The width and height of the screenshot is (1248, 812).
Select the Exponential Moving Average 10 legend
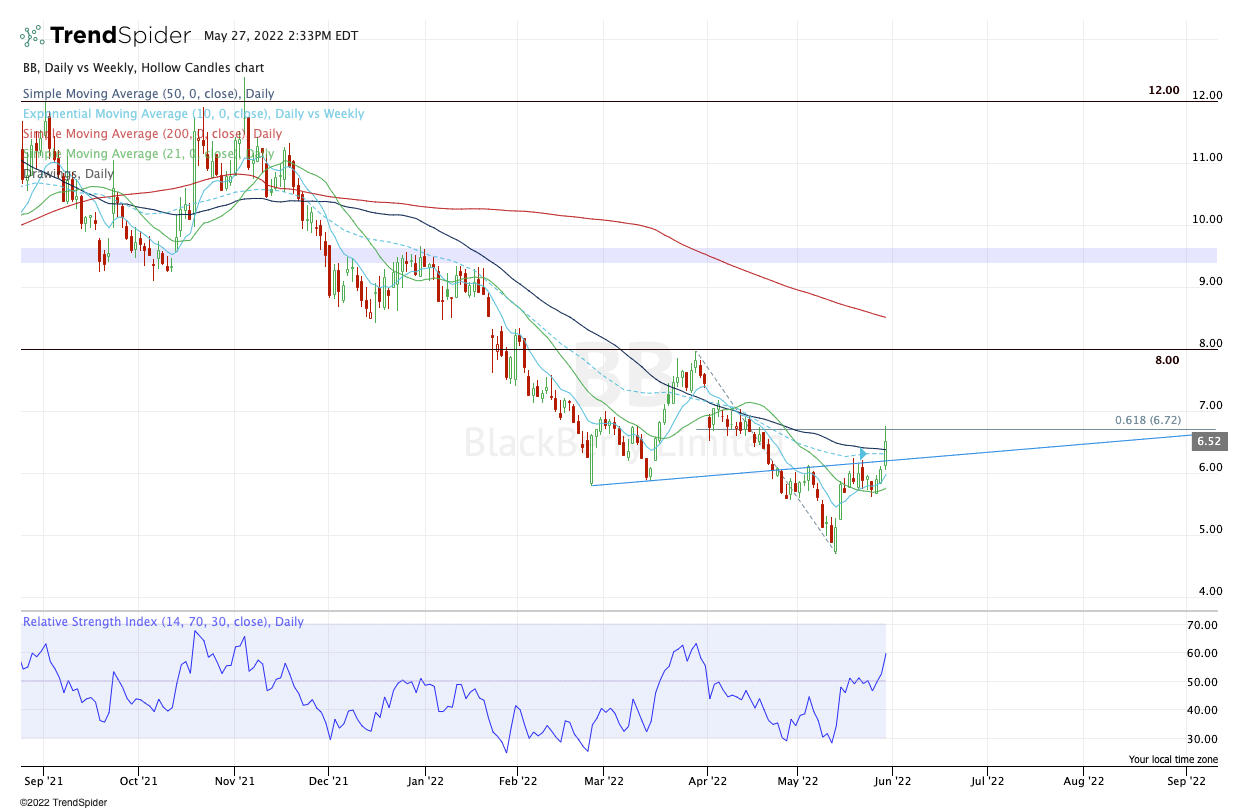coord(193,114)
